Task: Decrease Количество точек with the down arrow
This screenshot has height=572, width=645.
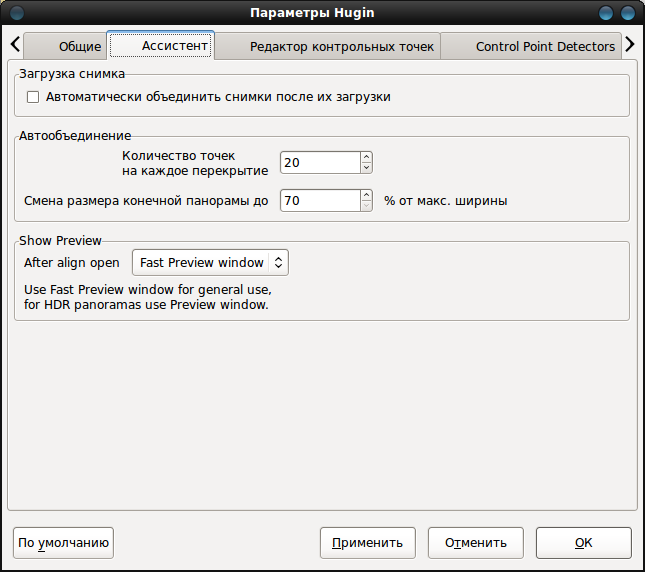Action: pos(367,168)
